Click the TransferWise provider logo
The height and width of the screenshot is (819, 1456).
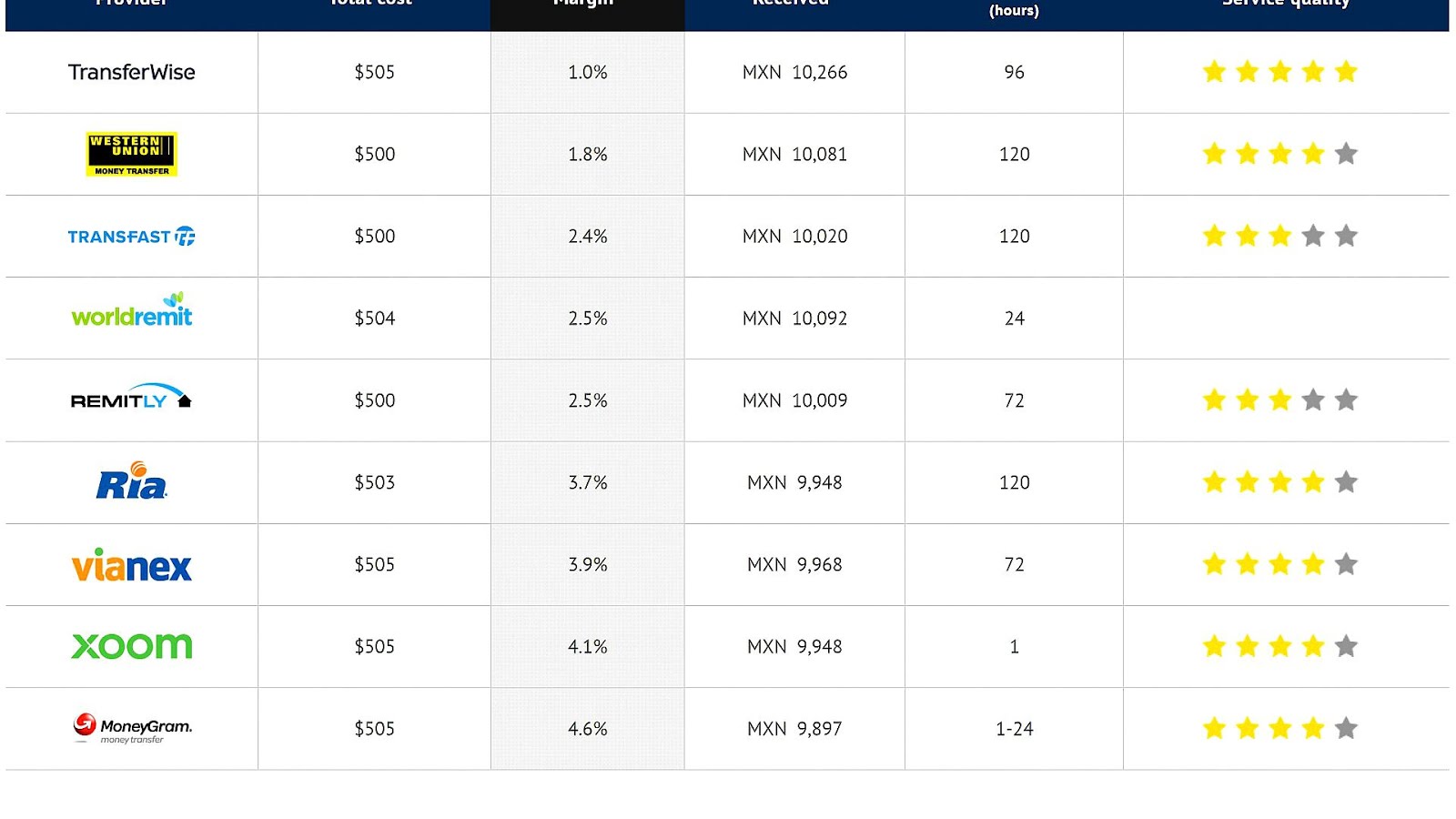132,73
